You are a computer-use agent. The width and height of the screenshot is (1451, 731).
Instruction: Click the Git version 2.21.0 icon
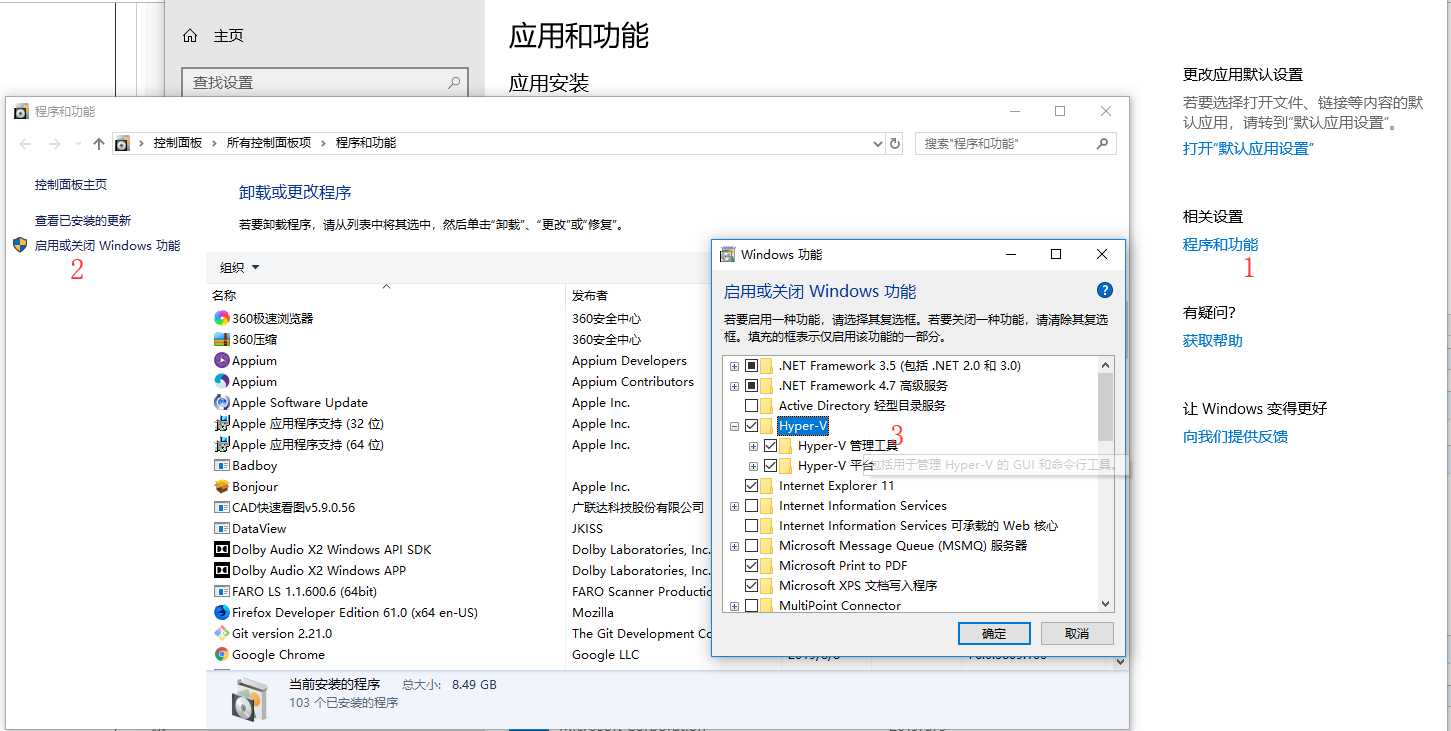(222, 633)
